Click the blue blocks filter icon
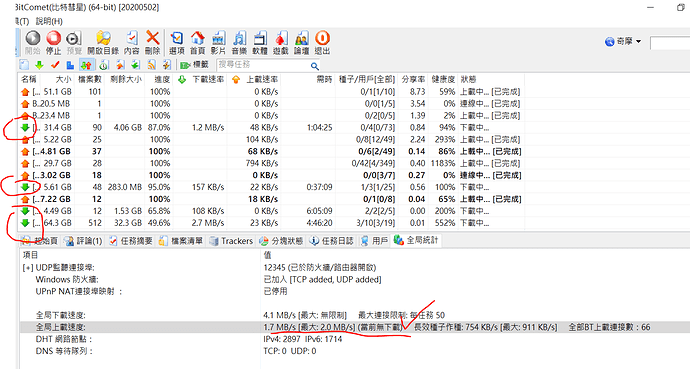Viewport: 690px width, 369px height. pyautogui.click(x=70, y=65)
